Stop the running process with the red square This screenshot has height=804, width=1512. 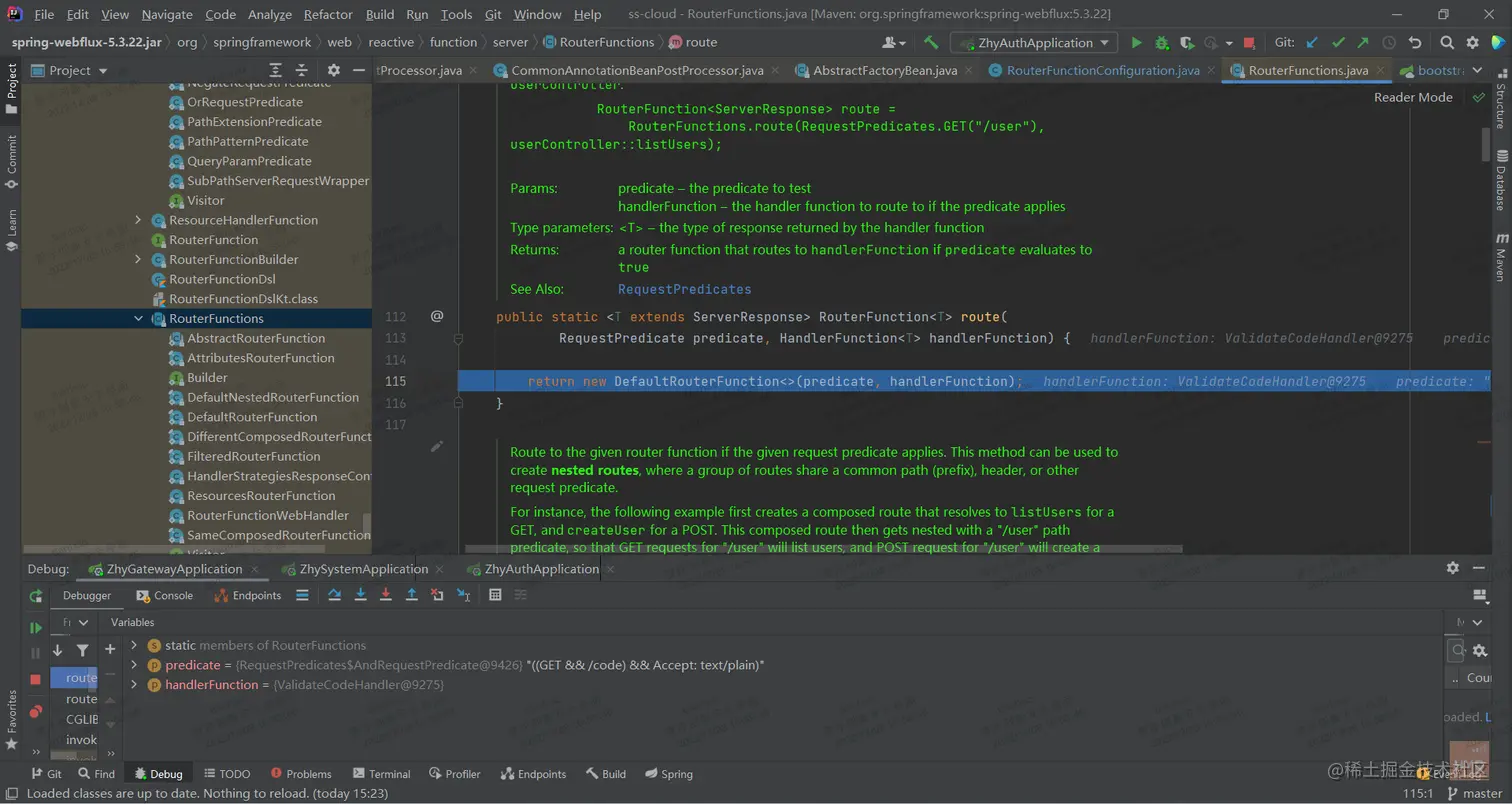tap(1249, 43)
